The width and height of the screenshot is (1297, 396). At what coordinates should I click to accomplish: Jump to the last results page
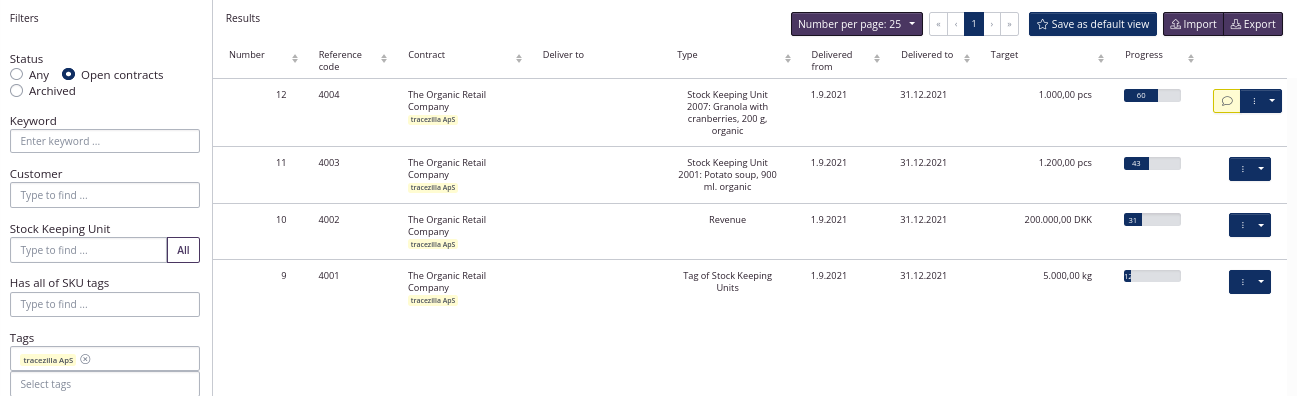1010,24
